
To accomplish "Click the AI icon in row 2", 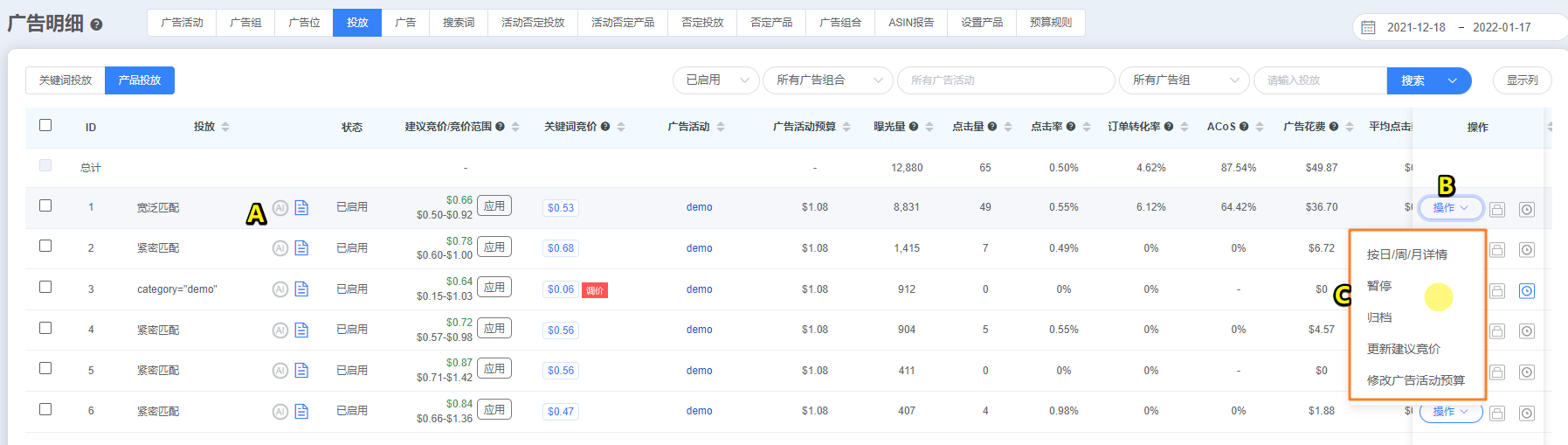I will point(280,248).
